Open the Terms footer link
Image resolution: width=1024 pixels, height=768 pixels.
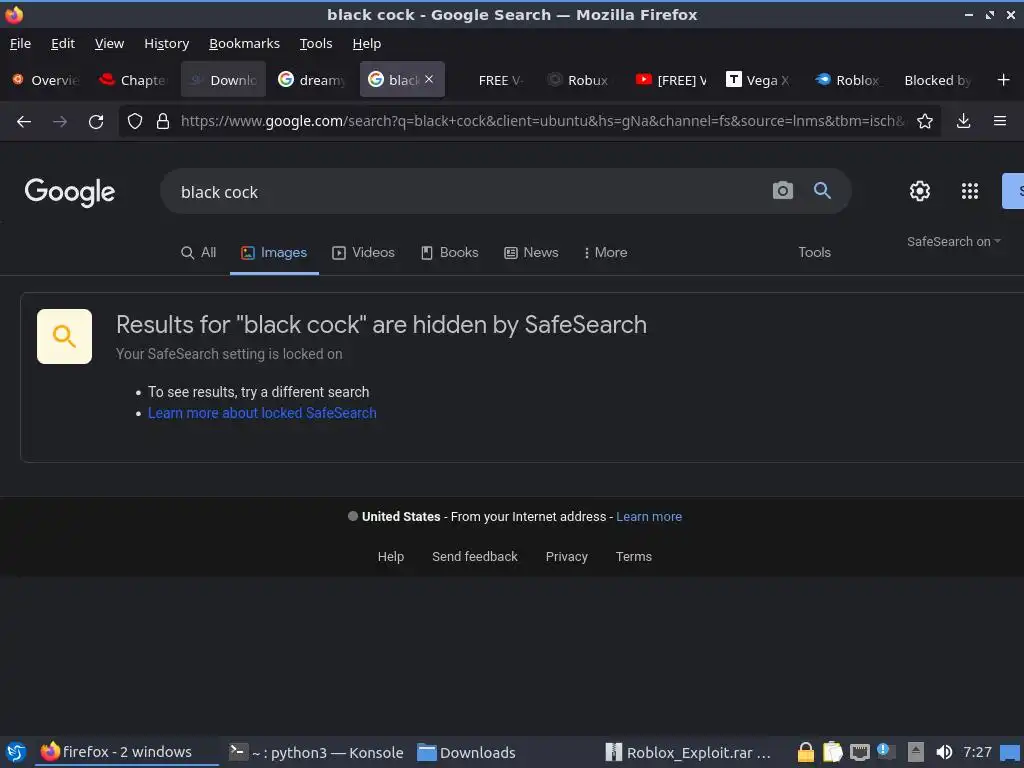pyautogui.click(x=633, y=556)
